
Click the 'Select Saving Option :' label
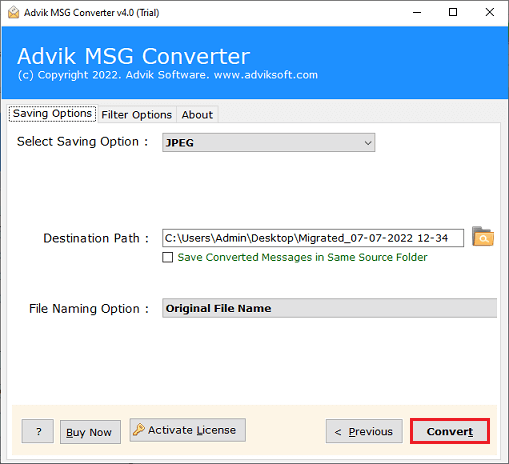[82, 142]
